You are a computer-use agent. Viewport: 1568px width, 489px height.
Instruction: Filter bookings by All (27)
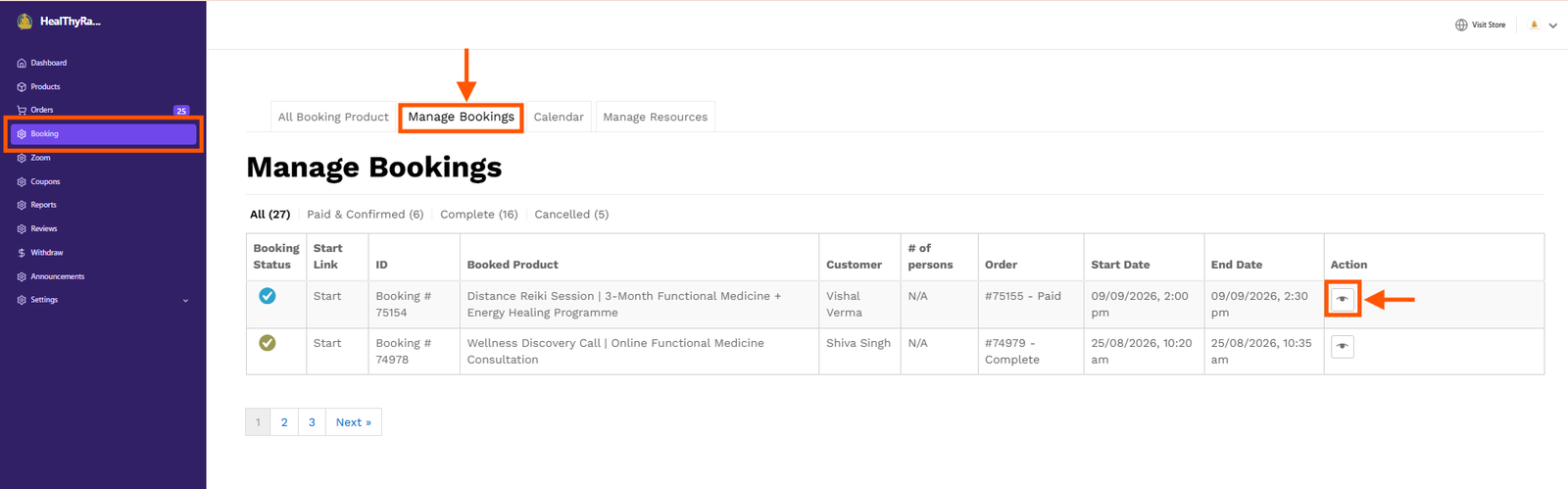[269, 215]
